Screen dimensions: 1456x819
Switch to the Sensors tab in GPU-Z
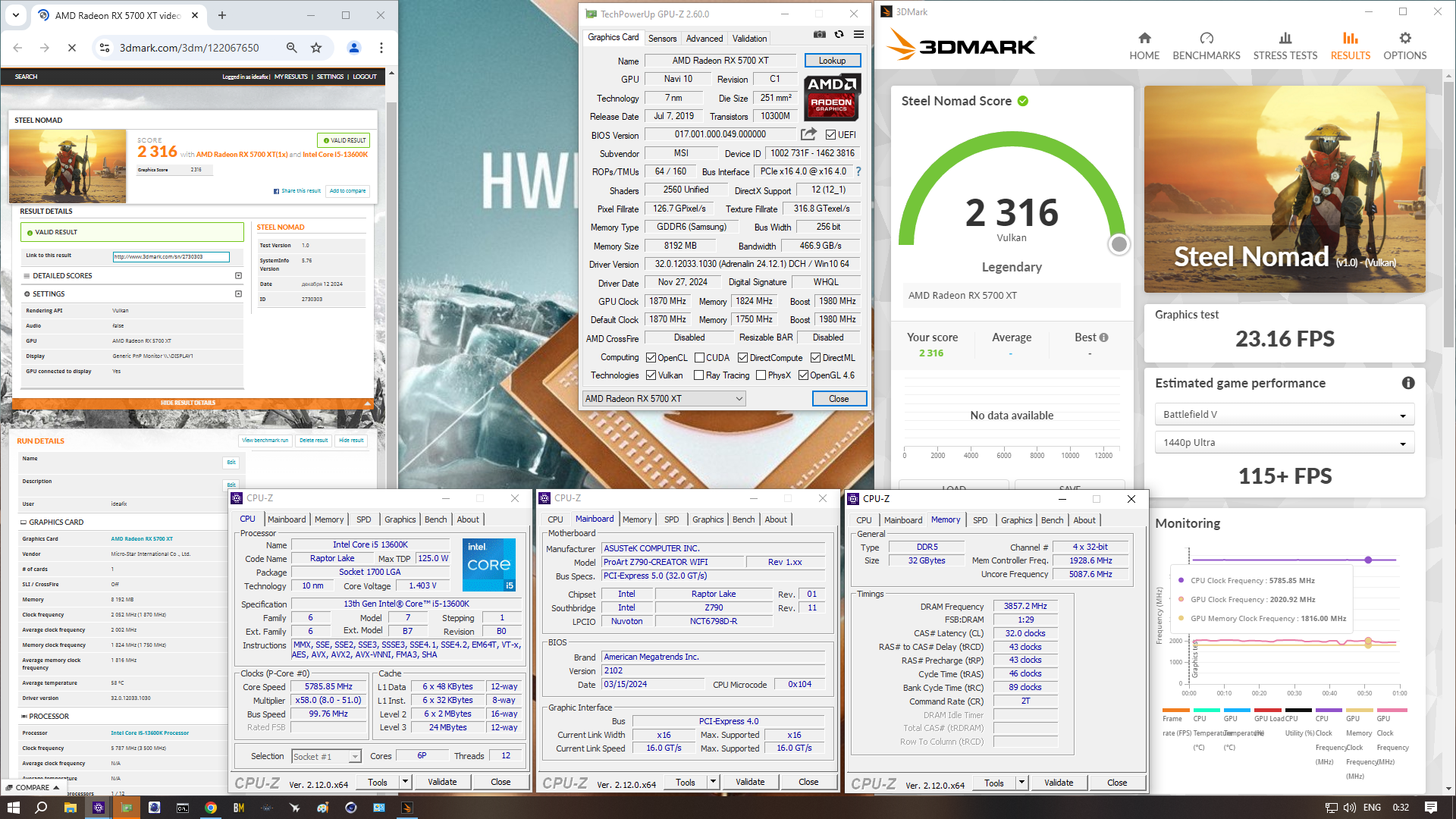pyautogui.click(x=662, y=38)
